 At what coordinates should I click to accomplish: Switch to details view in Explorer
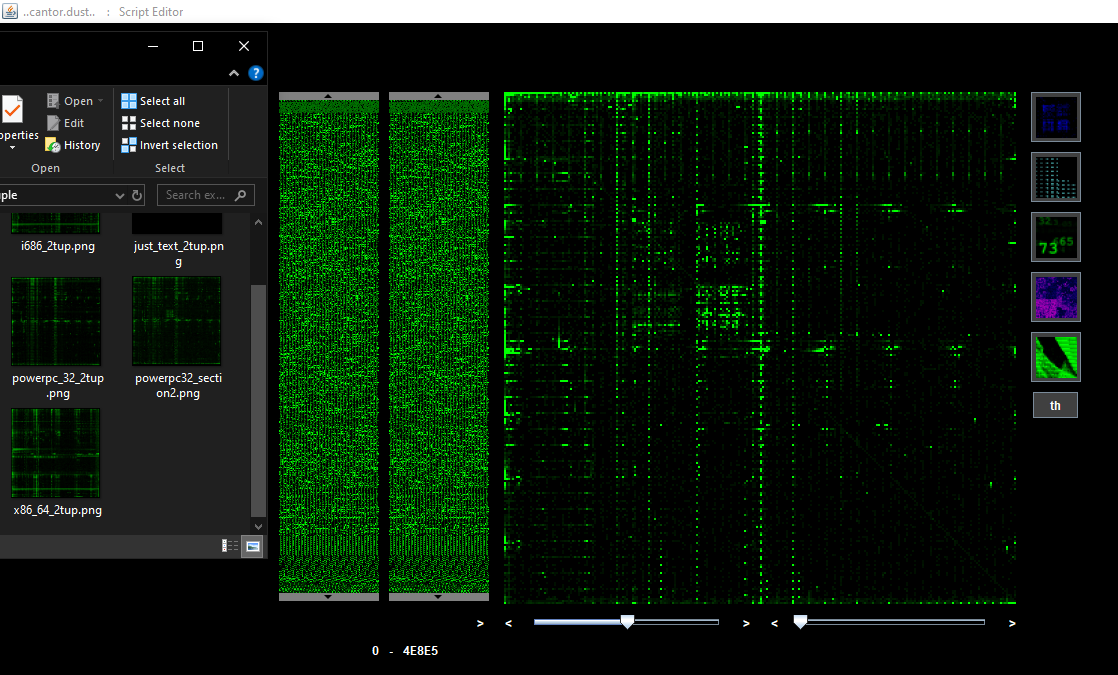pyautogui.click(x=230, y=546)
